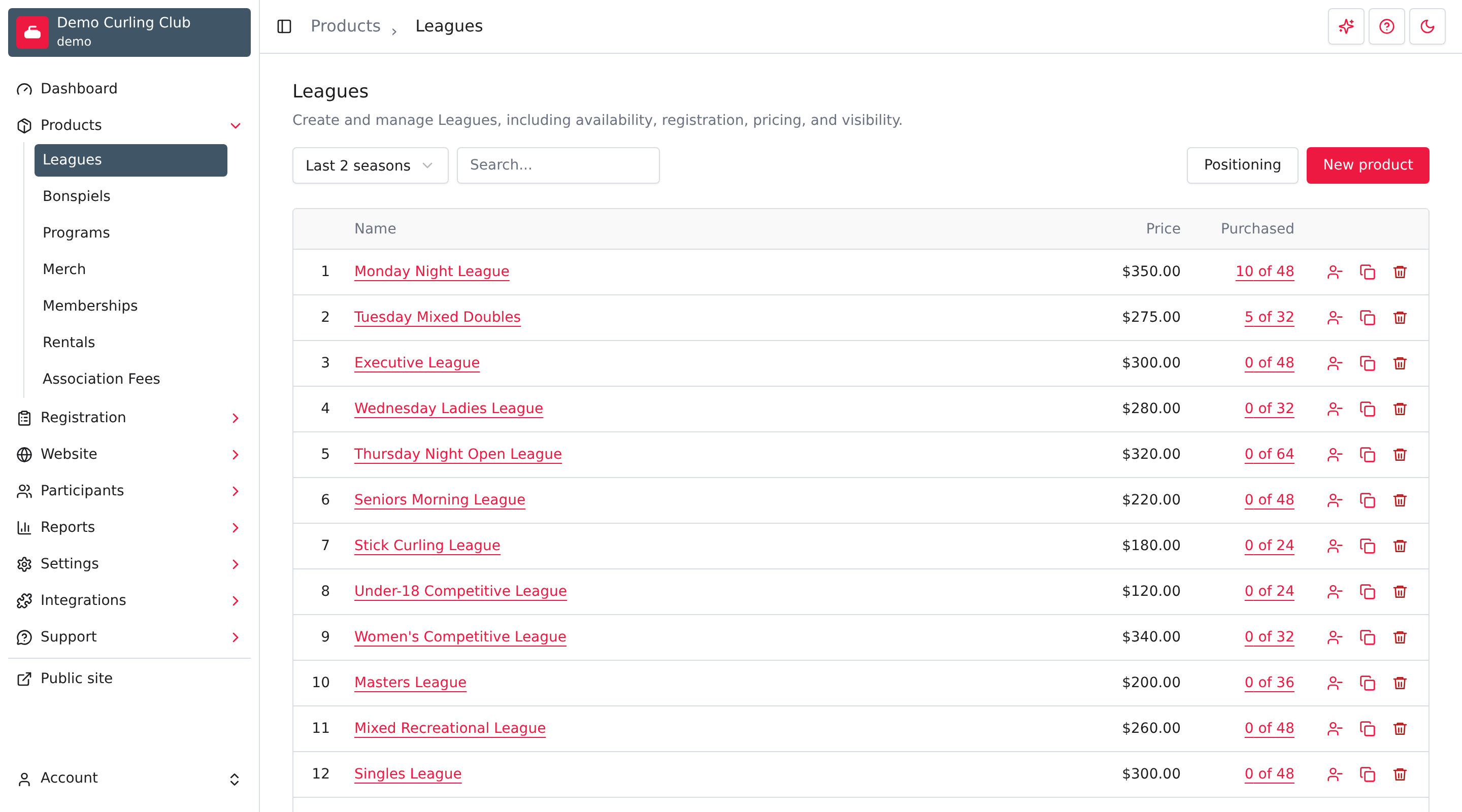The image size is (1462, 812).
Task: Duplicate the Thursday Night Open League
Action: tap(1367, 455)
